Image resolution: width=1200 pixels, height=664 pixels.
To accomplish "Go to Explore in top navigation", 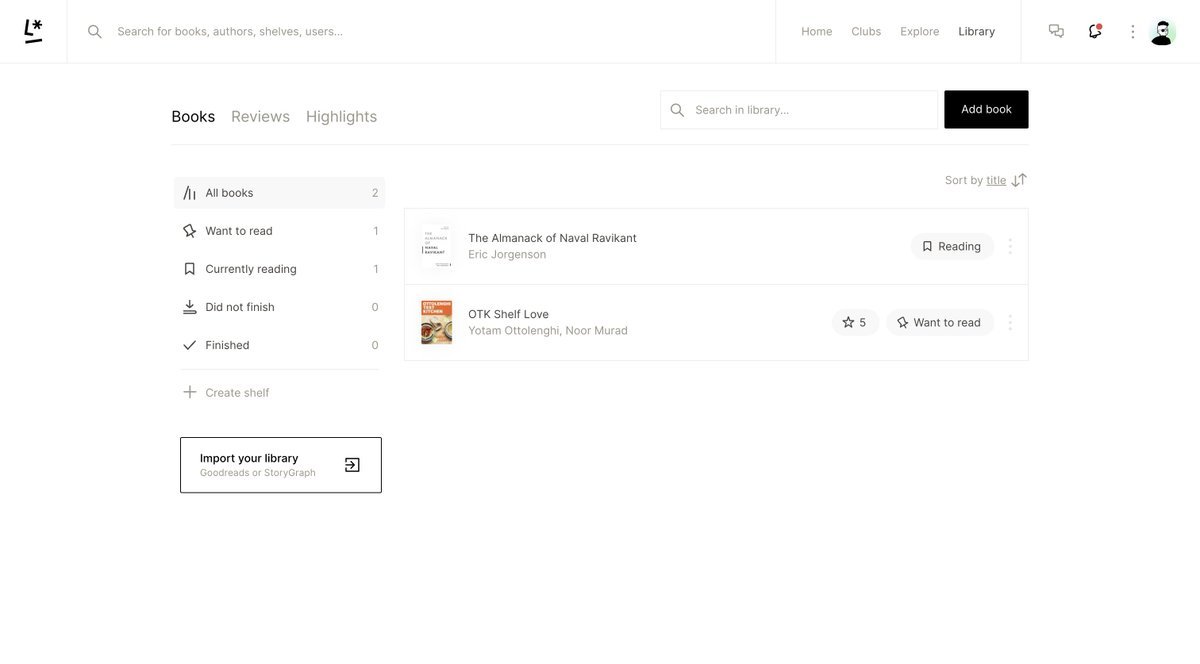I will click(x=919, y=31).
